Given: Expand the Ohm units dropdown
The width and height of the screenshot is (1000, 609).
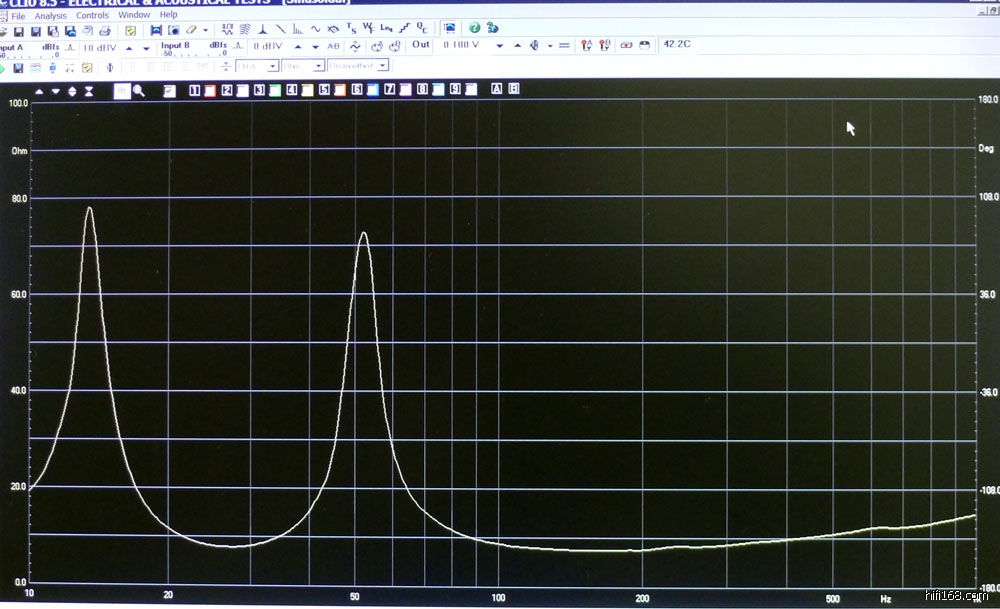Looking at the screenshot, I should [x=318, y=67].
